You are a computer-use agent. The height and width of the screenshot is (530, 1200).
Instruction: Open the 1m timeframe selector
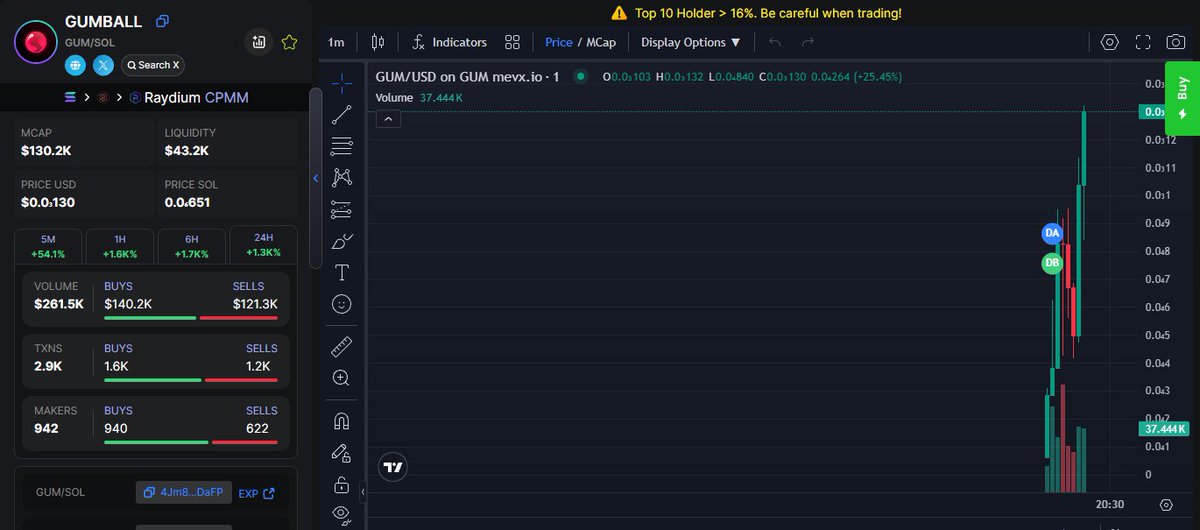(336, 42)
